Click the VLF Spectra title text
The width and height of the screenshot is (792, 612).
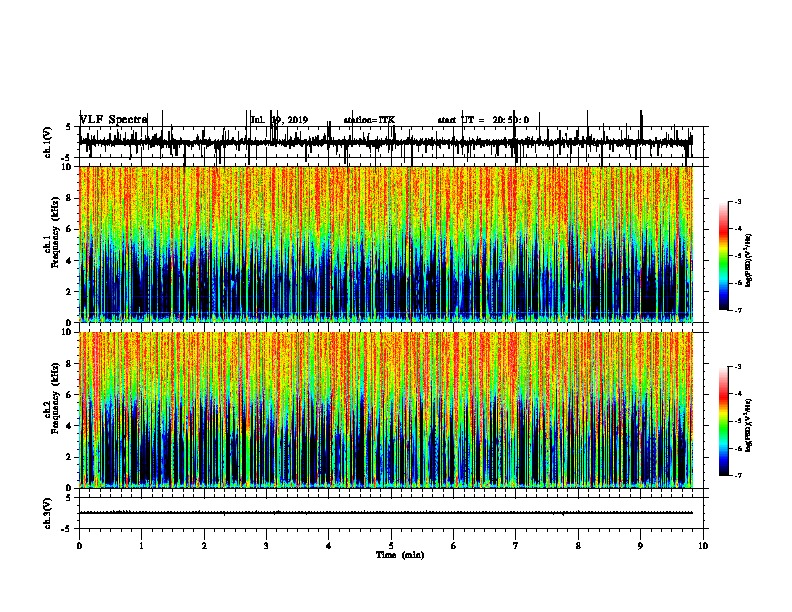(114, 120)
